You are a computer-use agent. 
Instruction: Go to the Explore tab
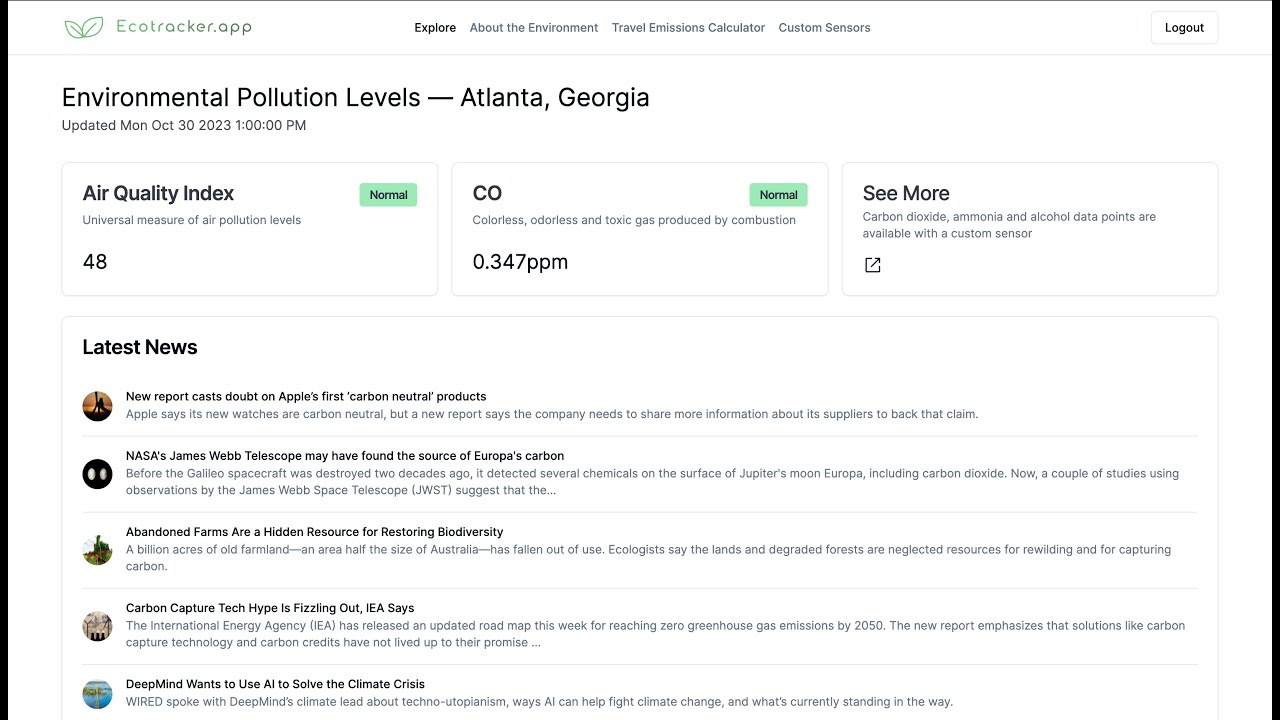(435, 28)
